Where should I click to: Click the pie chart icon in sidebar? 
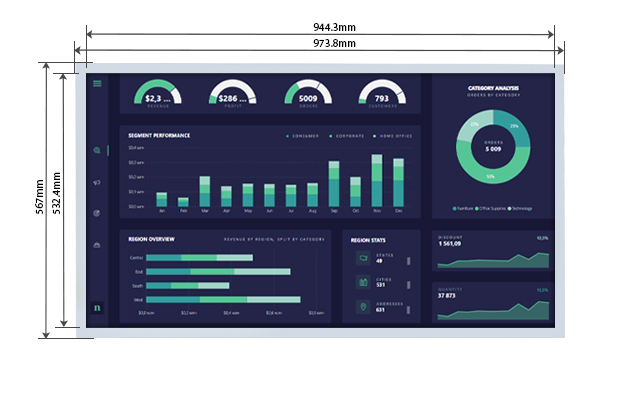(x=97, y=213)
